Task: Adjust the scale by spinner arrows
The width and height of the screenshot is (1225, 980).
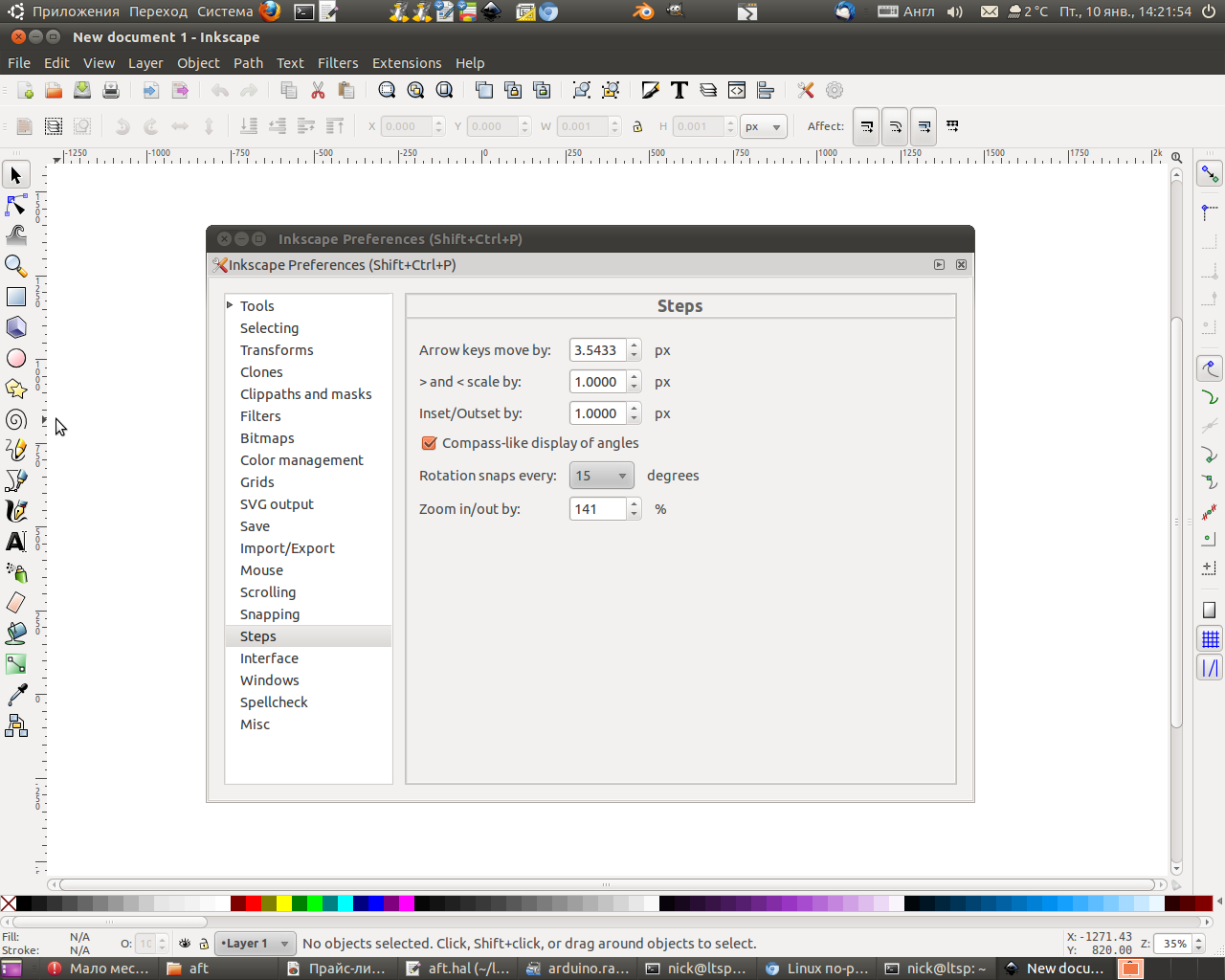Action: tap(634, 382)
